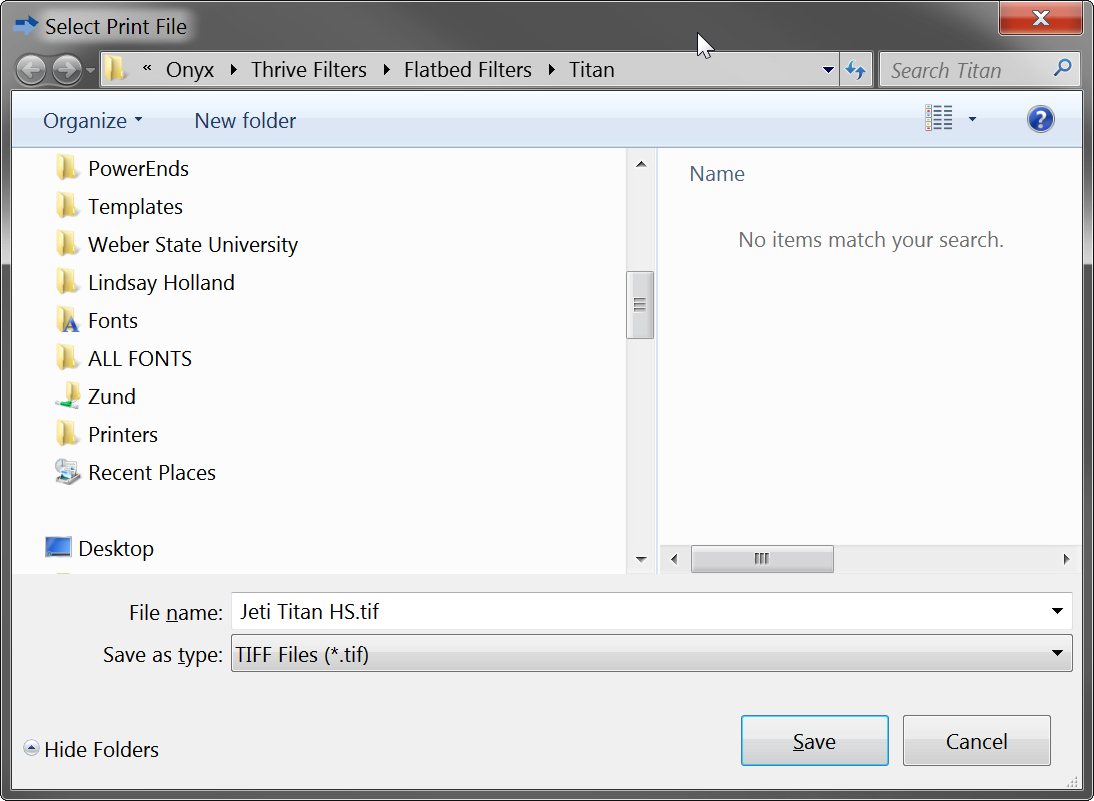Open Help with the question mark icon
Image resolution: width=1094 pixels, height=801 pixels.
[x=1040, y=119]
